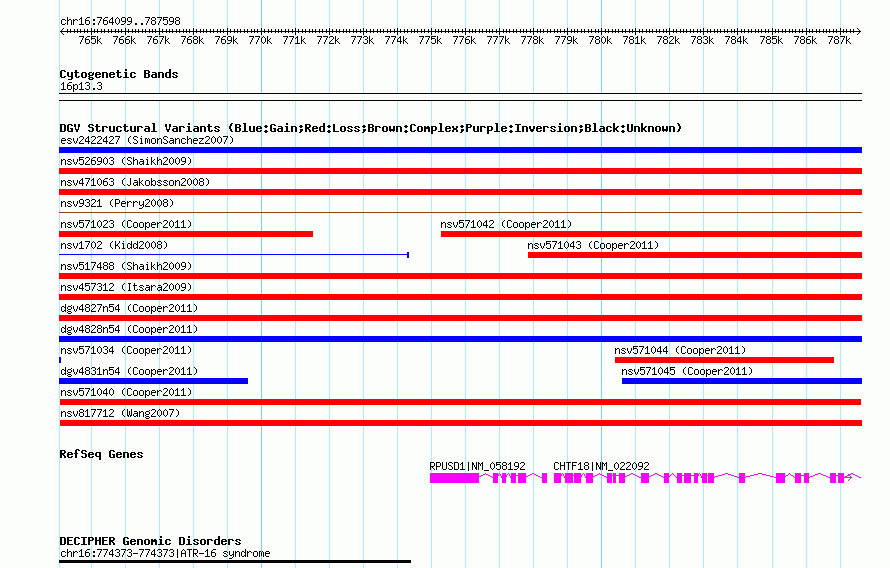The image size is (890, 568).
Task: Click the 787k ruler tick label
Action: coord(839,40)
